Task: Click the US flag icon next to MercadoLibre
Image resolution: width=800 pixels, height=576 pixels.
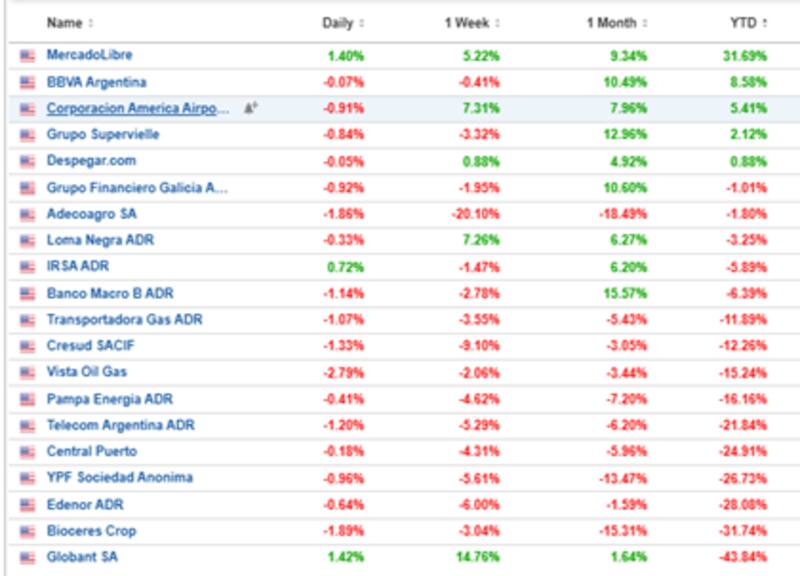Action: coord(27,55)
